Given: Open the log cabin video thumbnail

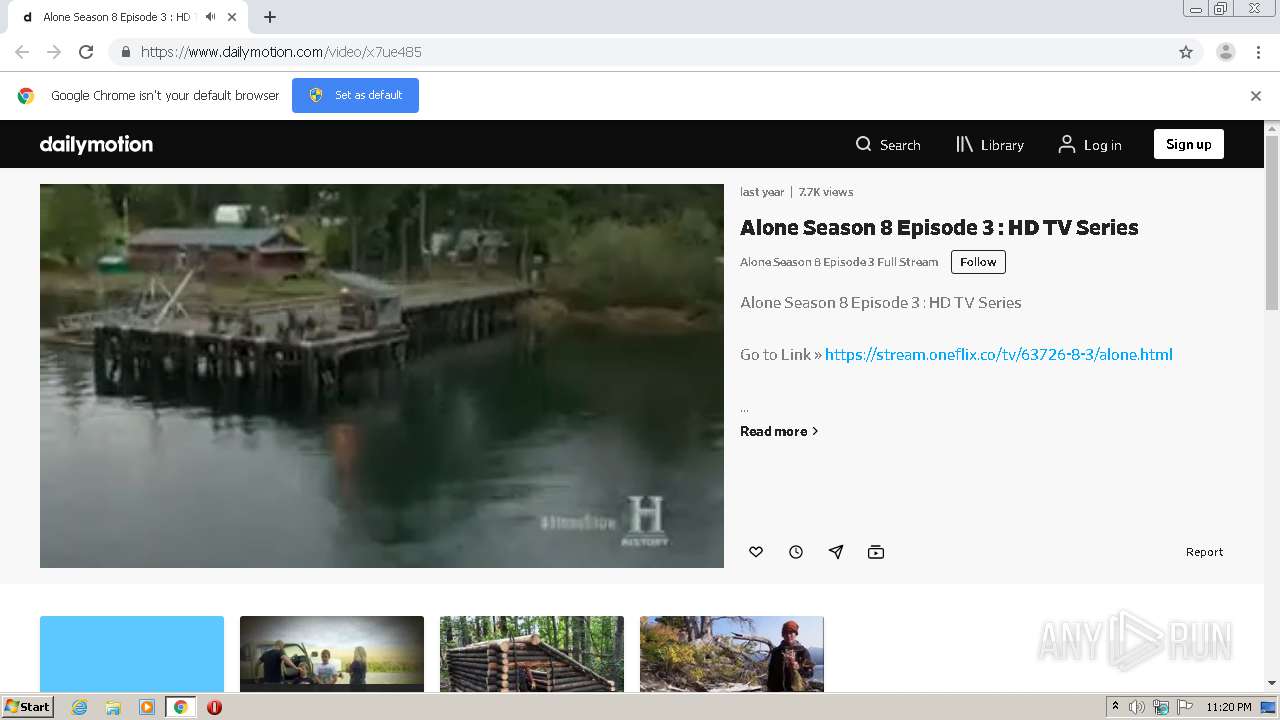Looking at the screenshot, I should point(532,653).
